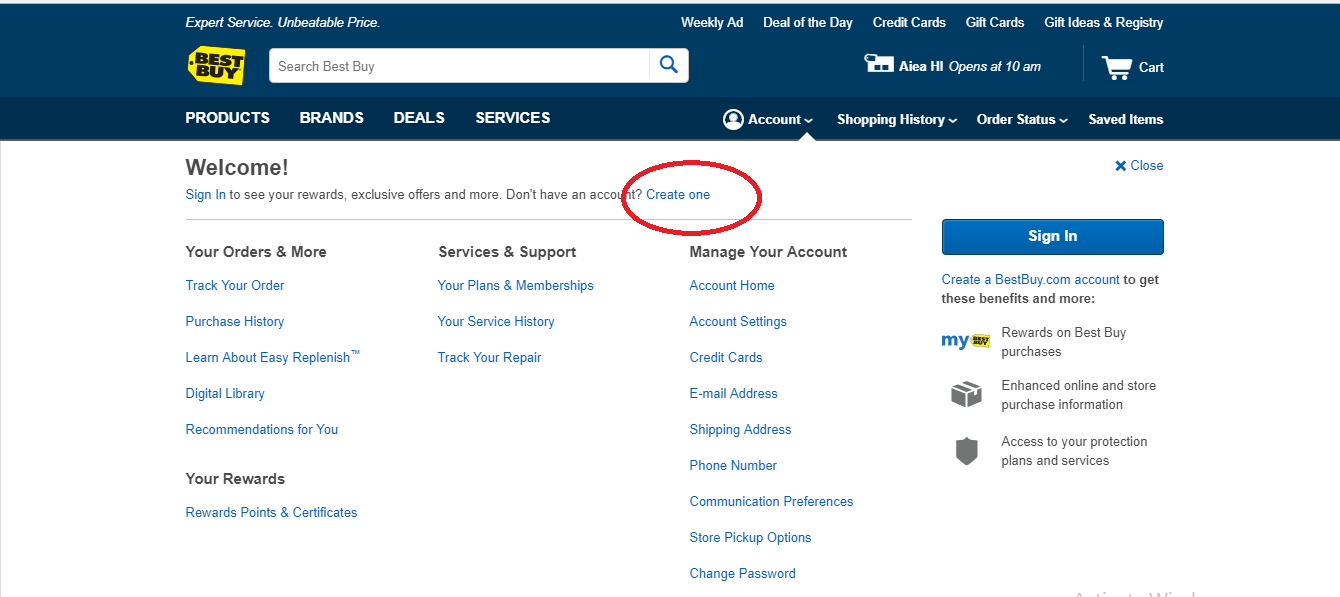Open Deal of the Day
Screen dimensions: 1340x597
point(808,22)
